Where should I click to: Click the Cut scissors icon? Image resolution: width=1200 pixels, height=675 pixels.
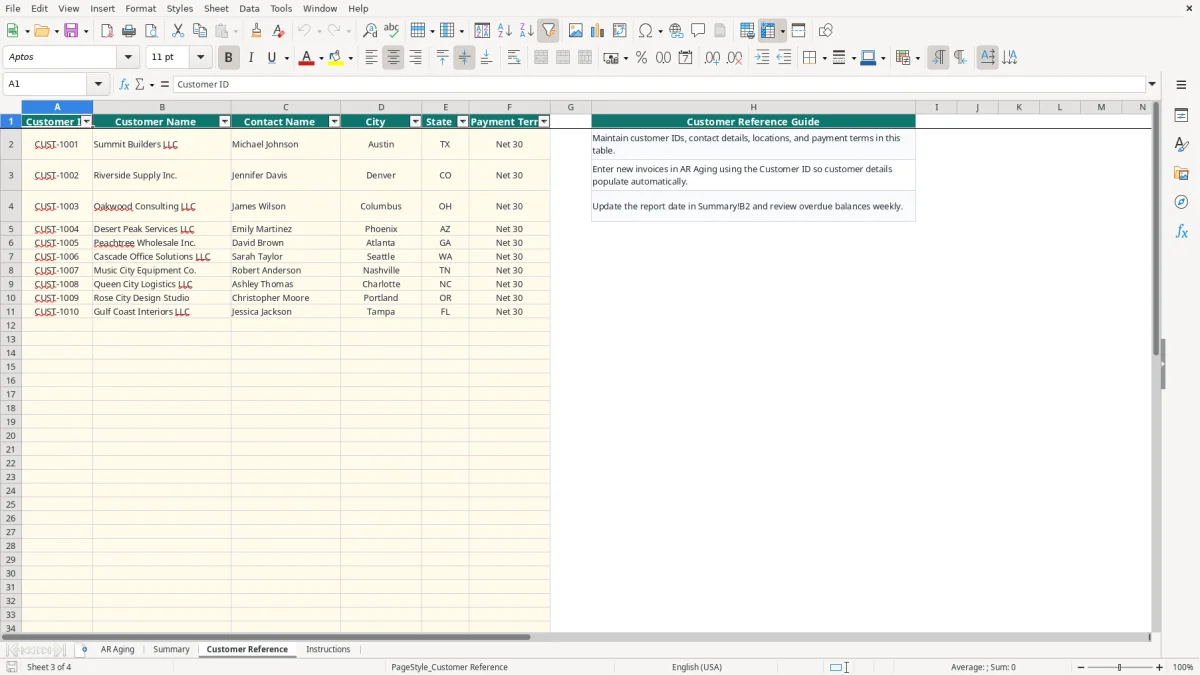pyautogui.click(x=178, y=31)
